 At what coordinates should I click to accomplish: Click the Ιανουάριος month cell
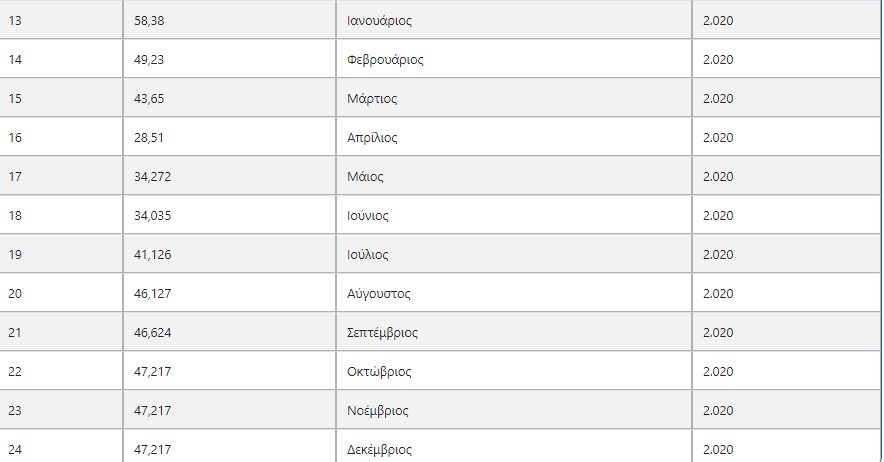514,20
